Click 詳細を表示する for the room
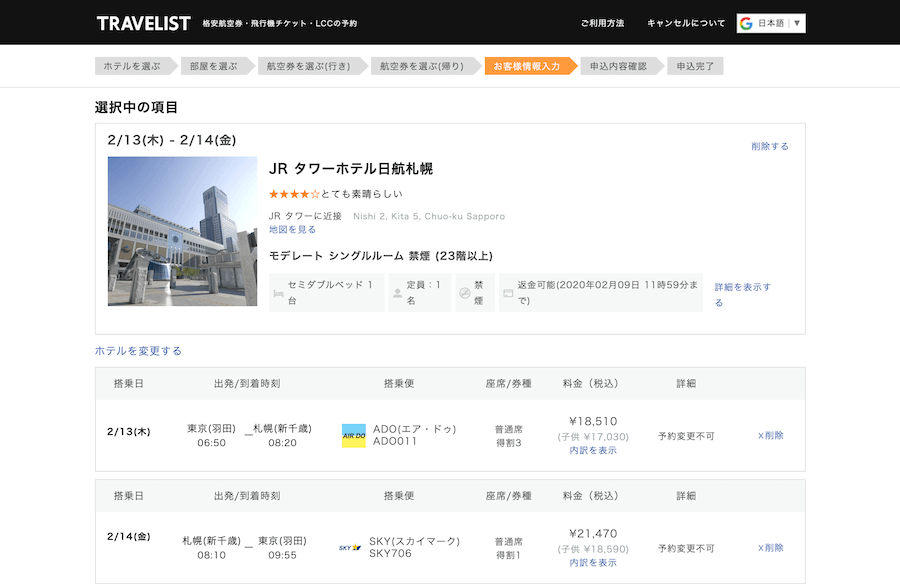Viewport: 900px width, 584px height. pos(743,295)
